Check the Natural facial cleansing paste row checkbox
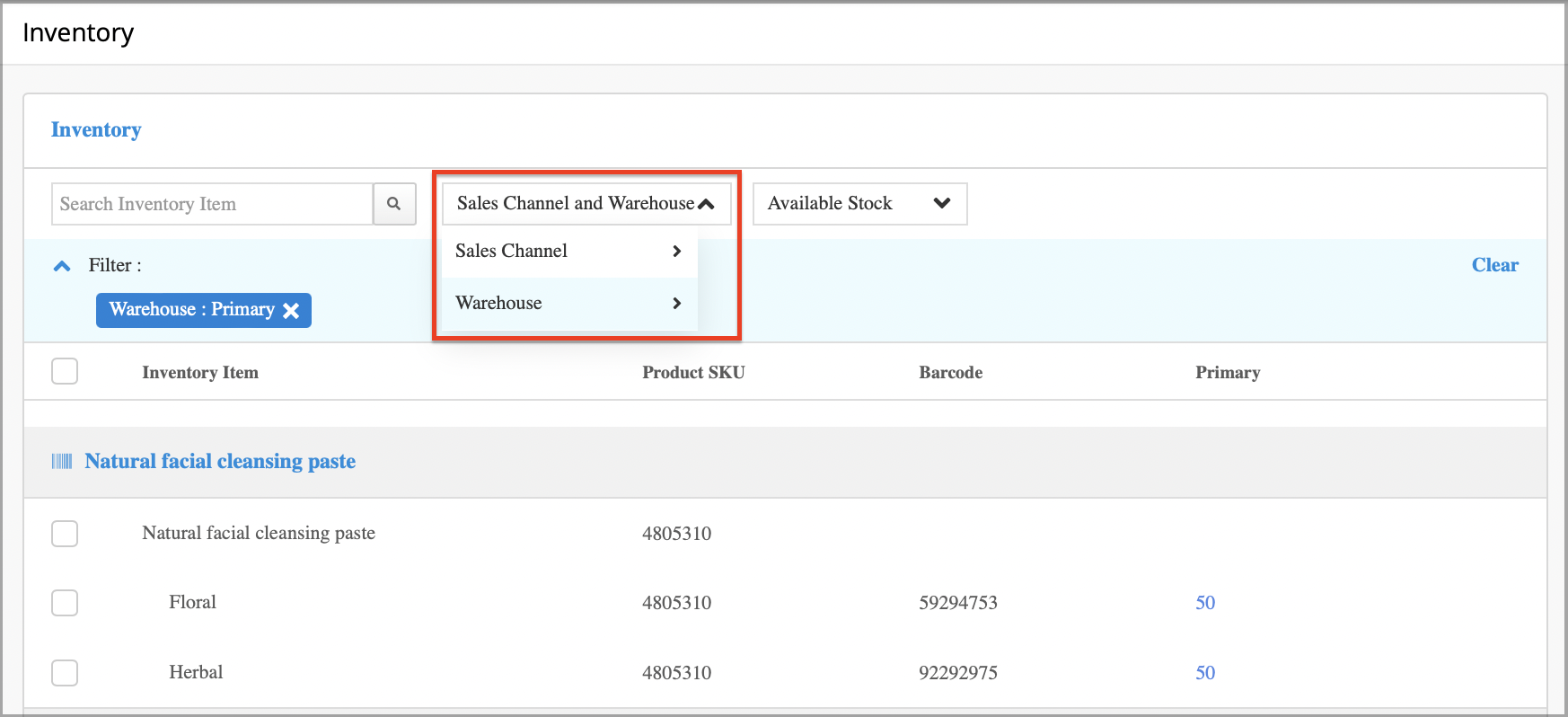This screenshot has width=1568, height=717. (x=65, y=534)
